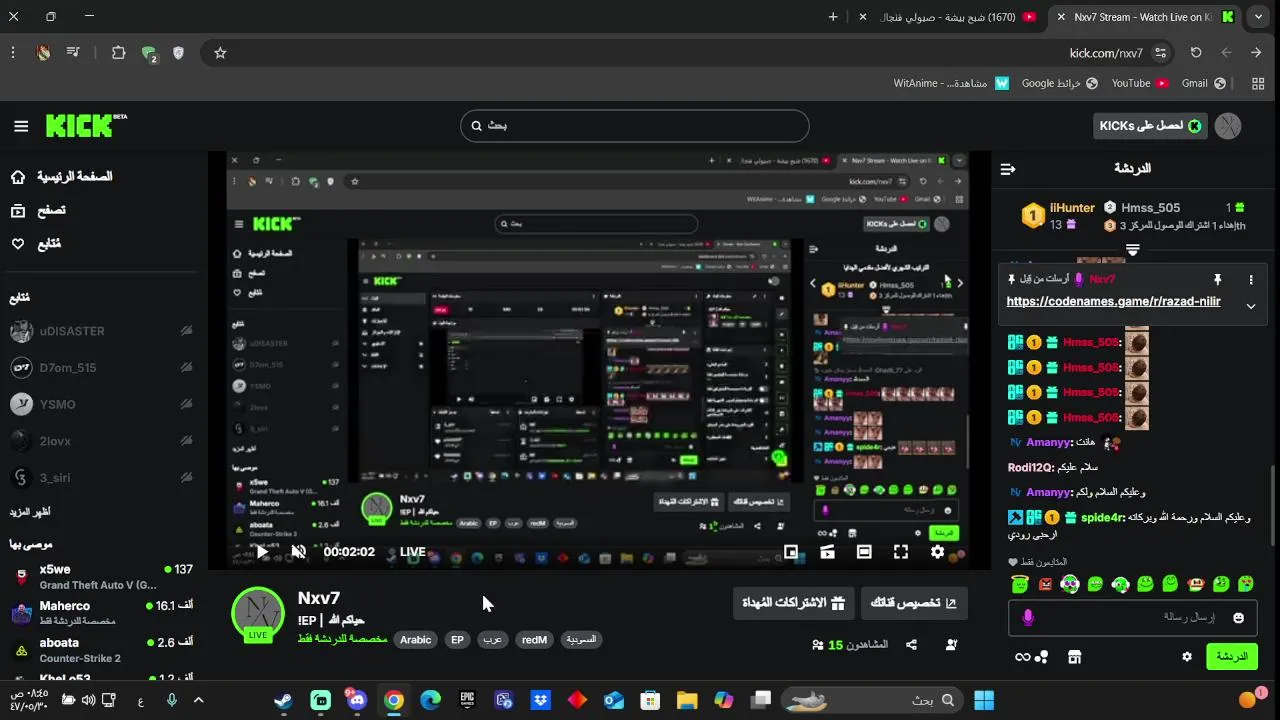Switch to Nxv7 Stream browser tab
This screenshot has height=720, width=1280.
(x=1145, y=17)
